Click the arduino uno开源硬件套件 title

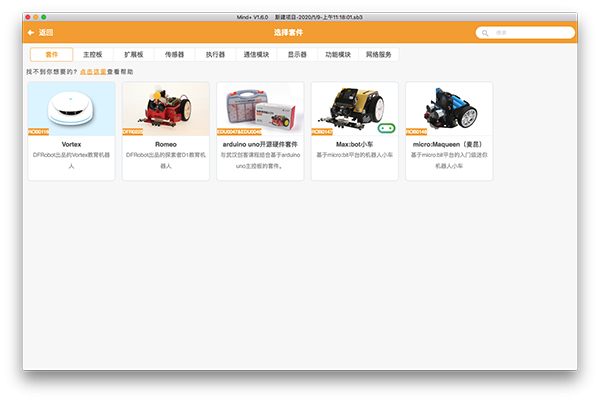pyautogui.click(x=260, y=145)
